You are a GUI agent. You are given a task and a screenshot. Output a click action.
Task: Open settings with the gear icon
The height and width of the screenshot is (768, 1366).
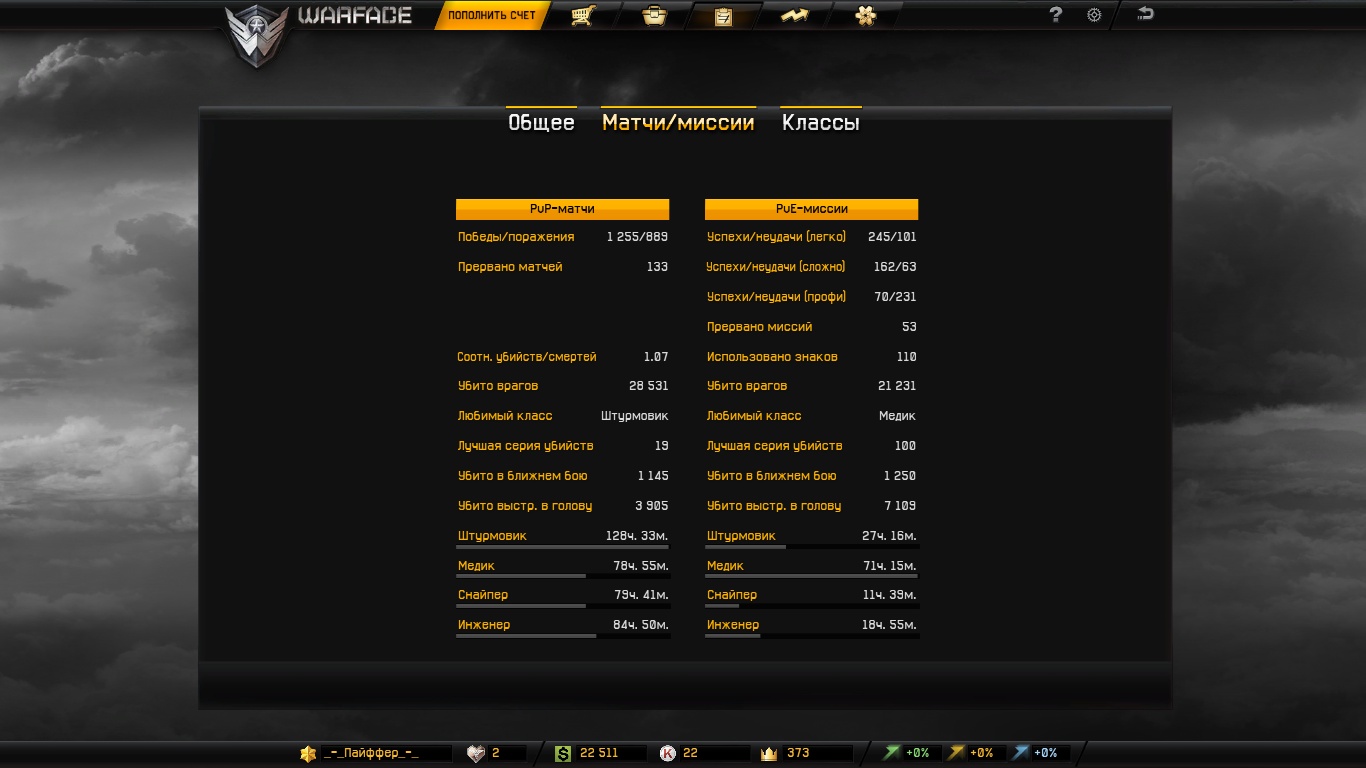(1094, 15)
